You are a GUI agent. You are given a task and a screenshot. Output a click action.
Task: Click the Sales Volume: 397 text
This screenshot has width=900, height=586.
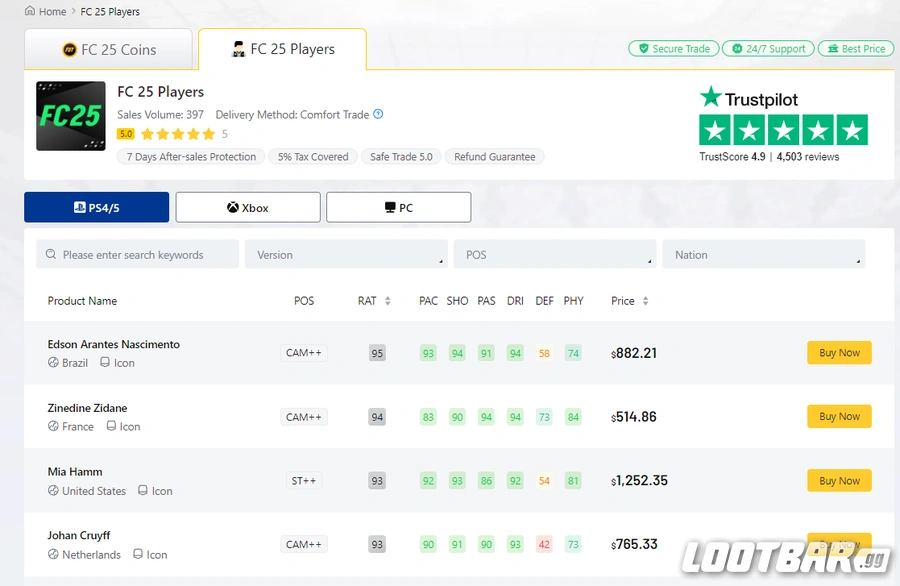tap(160, 114)
